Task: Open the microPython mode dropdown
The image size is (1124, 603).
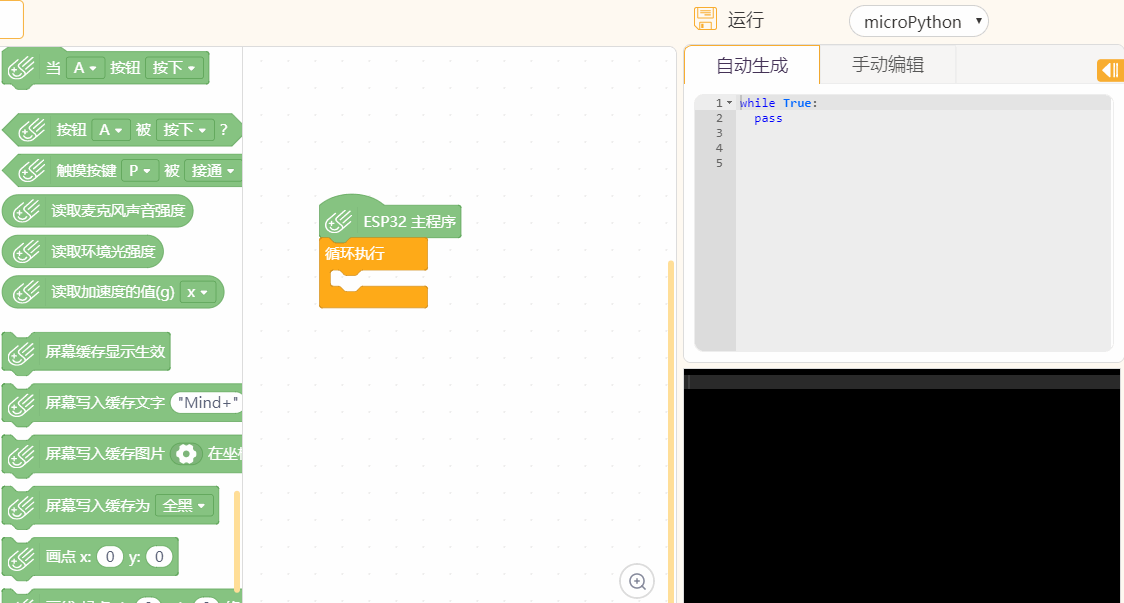Action: (917, 20)
